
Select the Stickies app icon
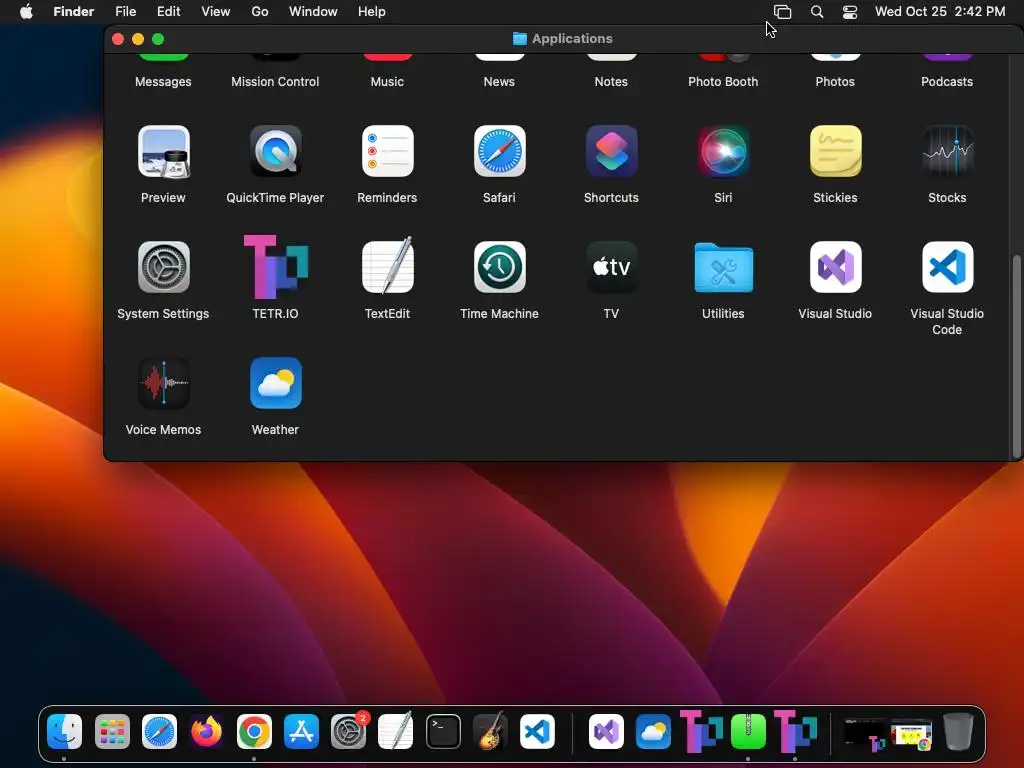coord(835,152)
